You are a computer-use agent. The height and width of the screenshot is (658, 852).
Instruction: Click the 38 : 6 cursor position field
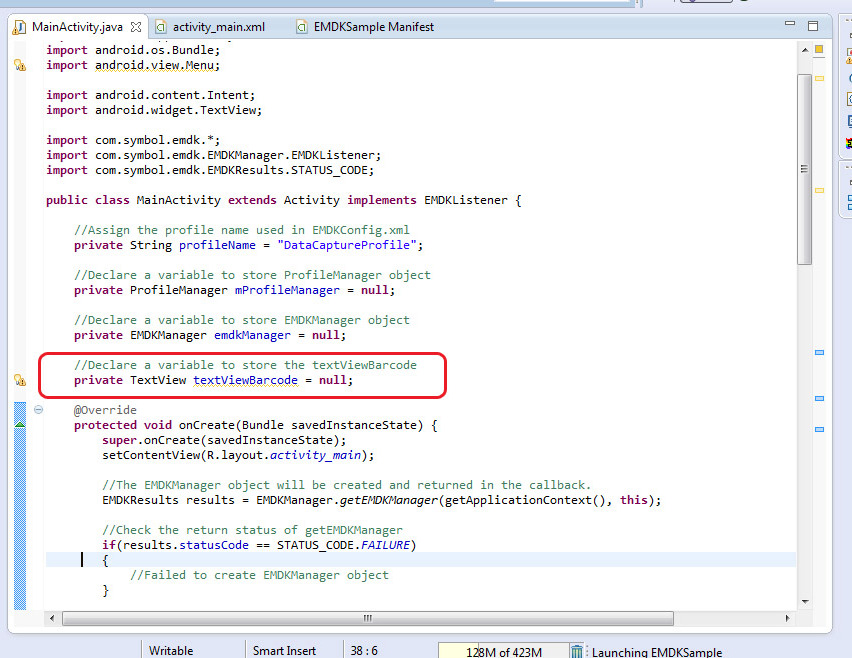tap(364, 651)
